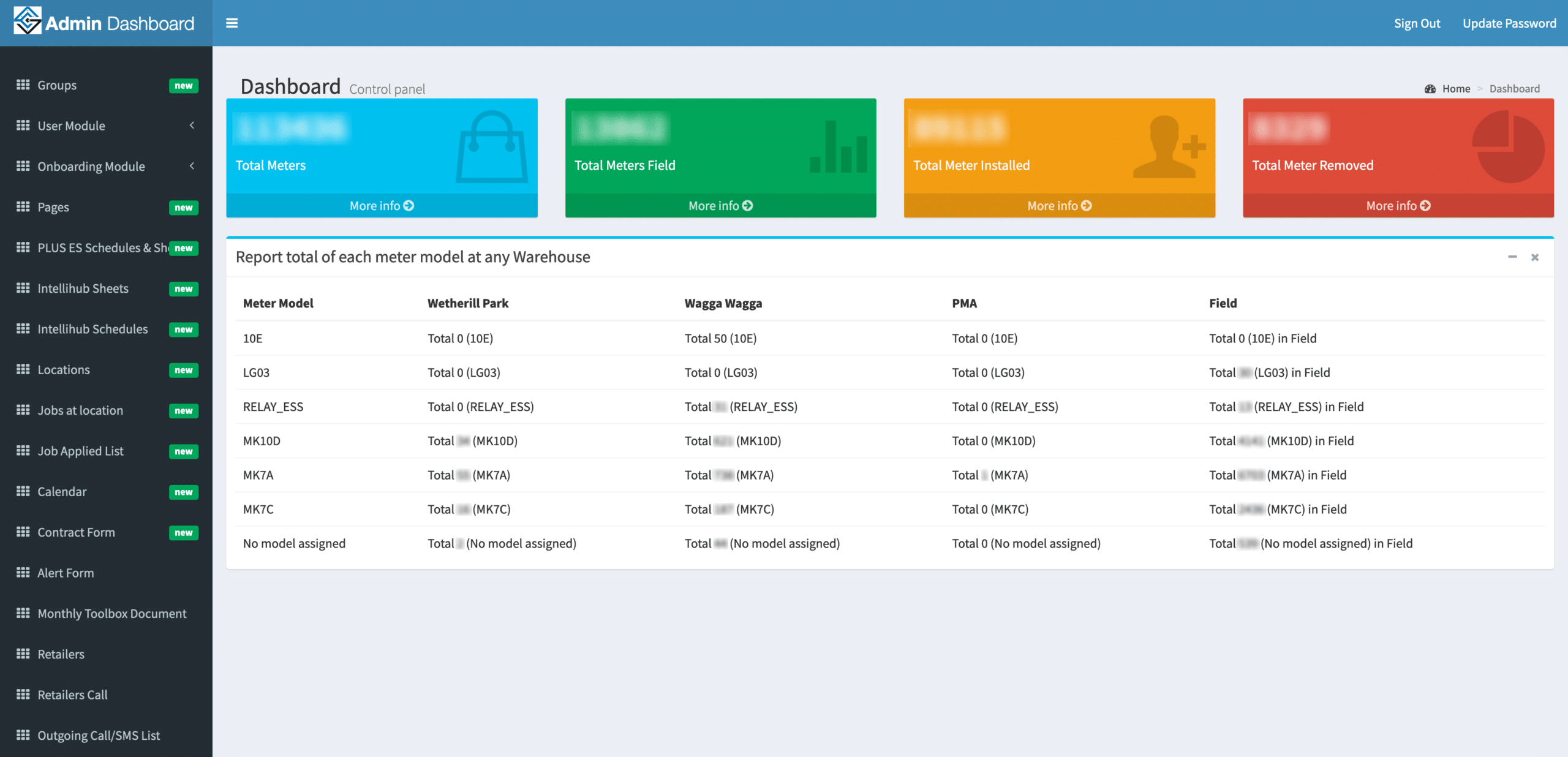
Task: Click Update Password link
Action: pos(1509,23)
